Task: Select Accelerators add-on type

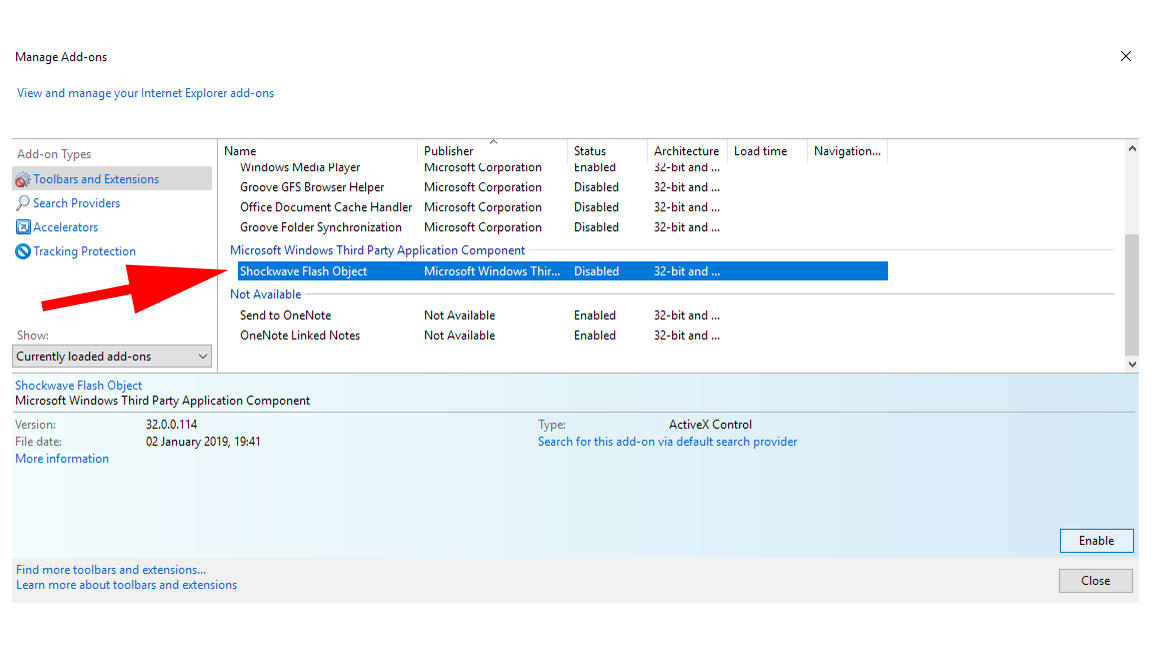Action: [65, 227]
